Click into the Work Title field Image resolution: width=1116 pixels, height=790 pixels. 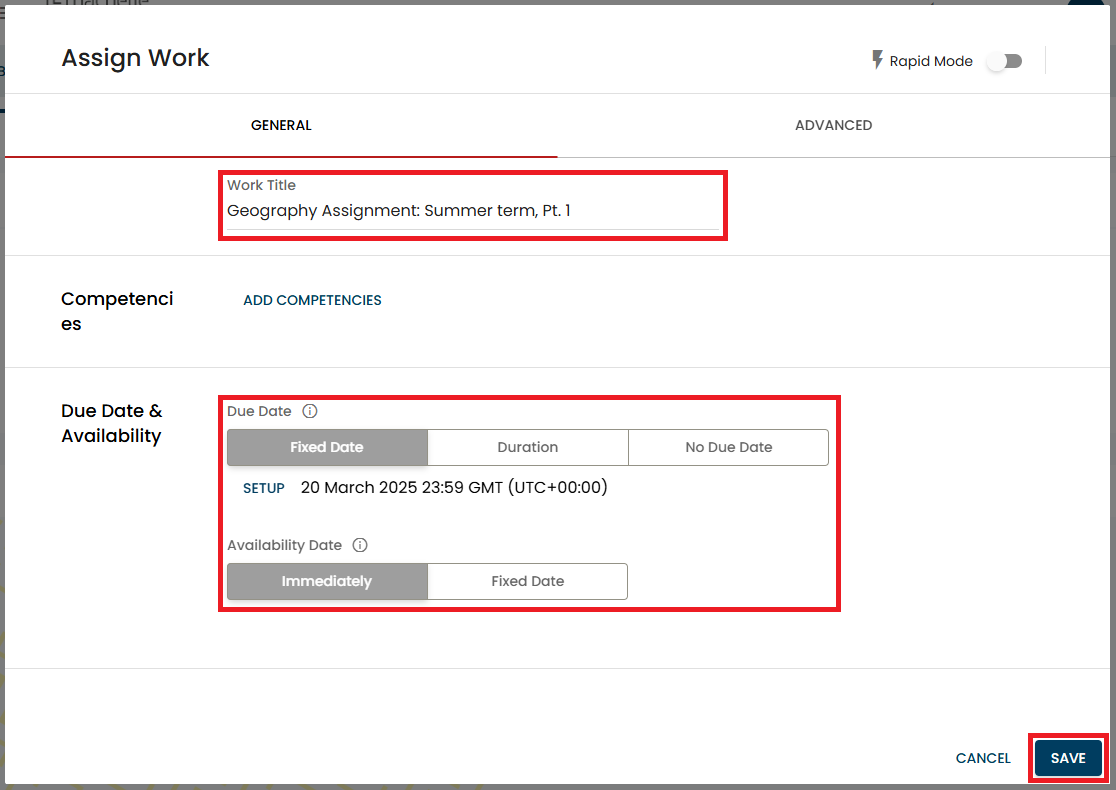pos(472,211)
